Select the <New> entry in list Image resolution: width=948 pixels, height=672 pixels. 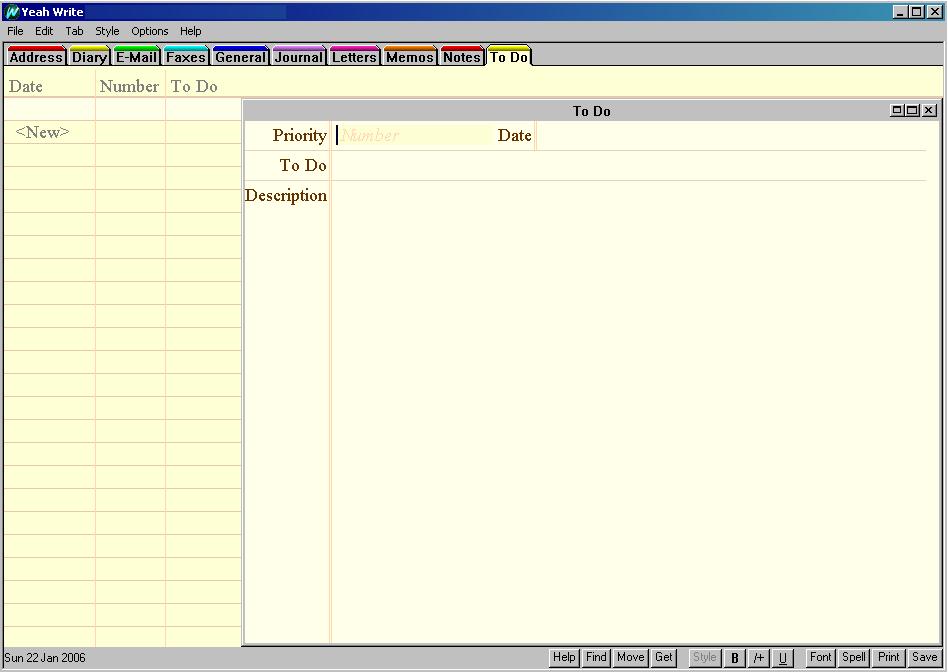[43, 132]
